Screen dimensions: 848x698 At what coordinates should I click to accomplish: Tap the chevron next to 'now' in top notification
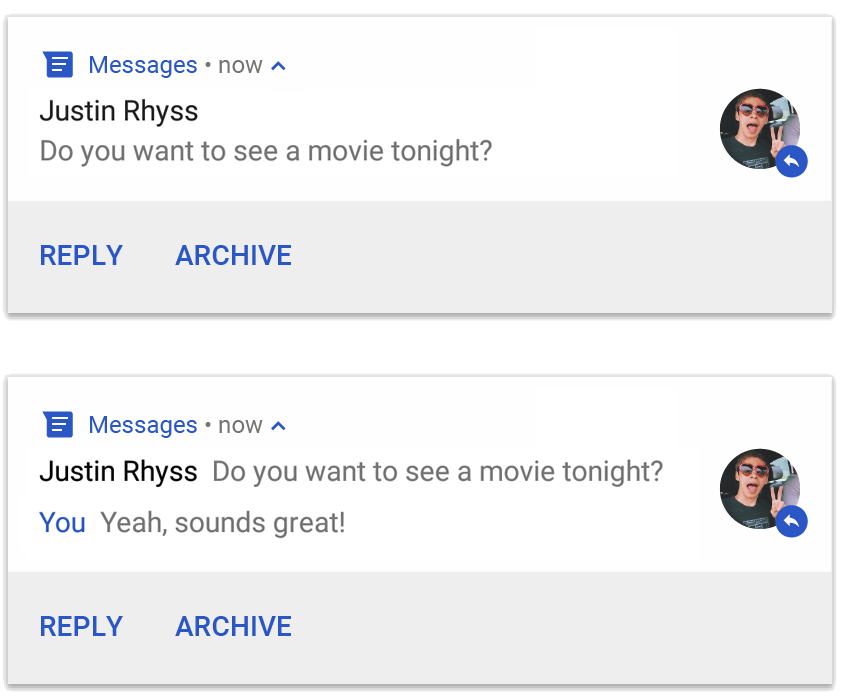(x=277, y=63)
